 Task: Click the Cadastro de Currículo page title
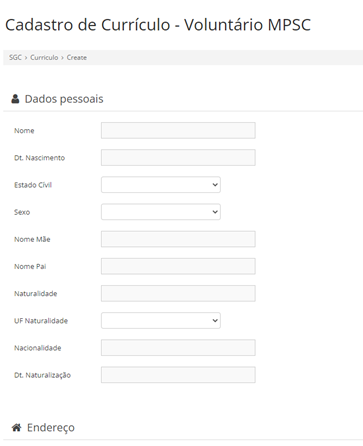[x=158, y=25]
